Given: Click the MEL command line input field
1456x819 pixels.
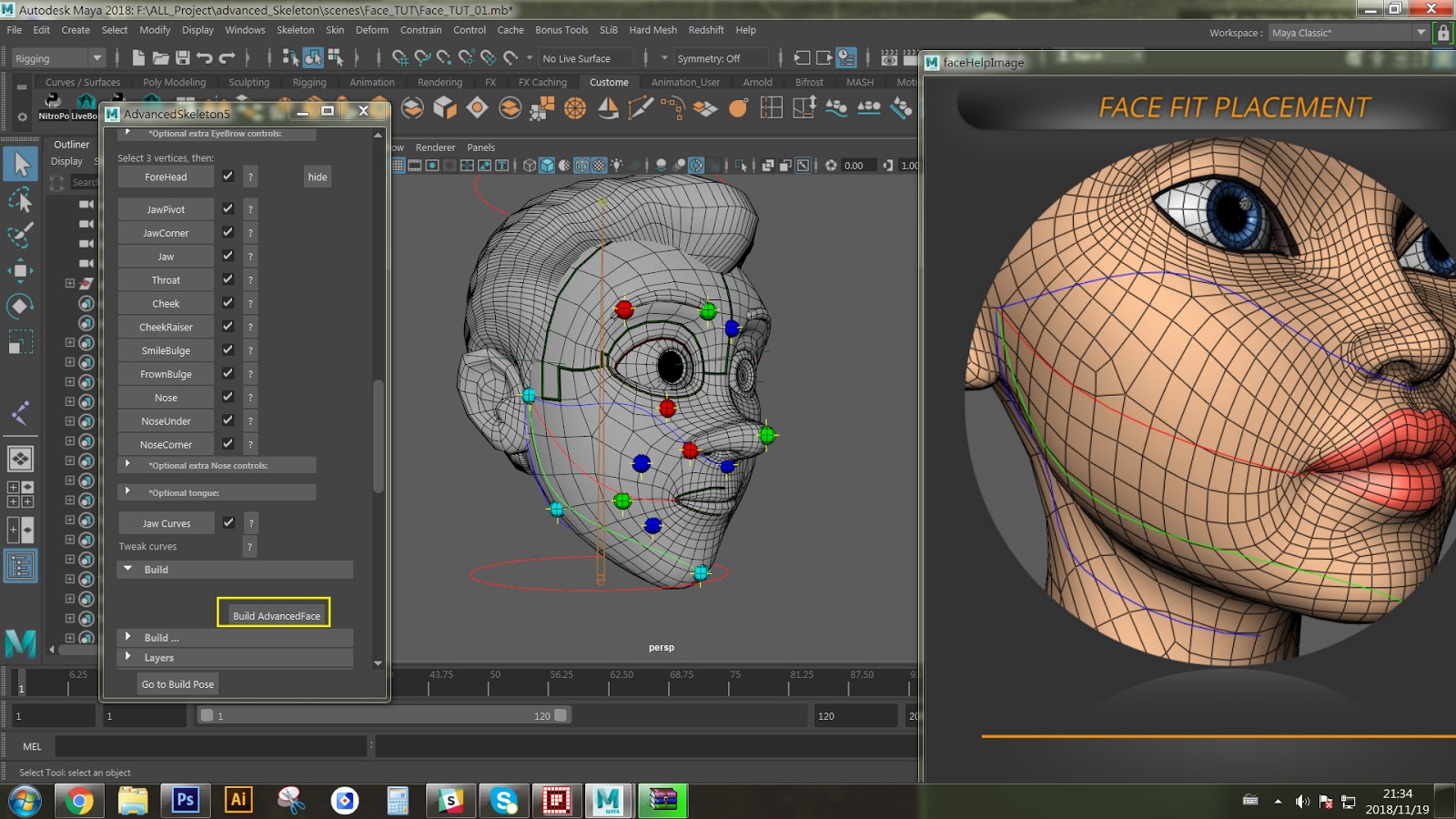Looking at the screenshot, I should click(x=209, y=746).
